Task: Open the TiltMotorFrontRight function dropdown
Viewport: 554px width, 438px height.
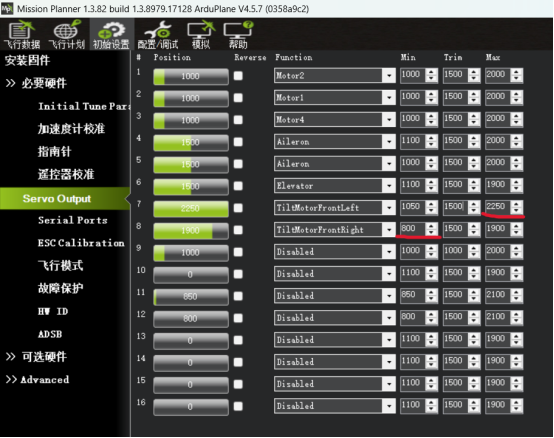Action: (x=389, y=230)
